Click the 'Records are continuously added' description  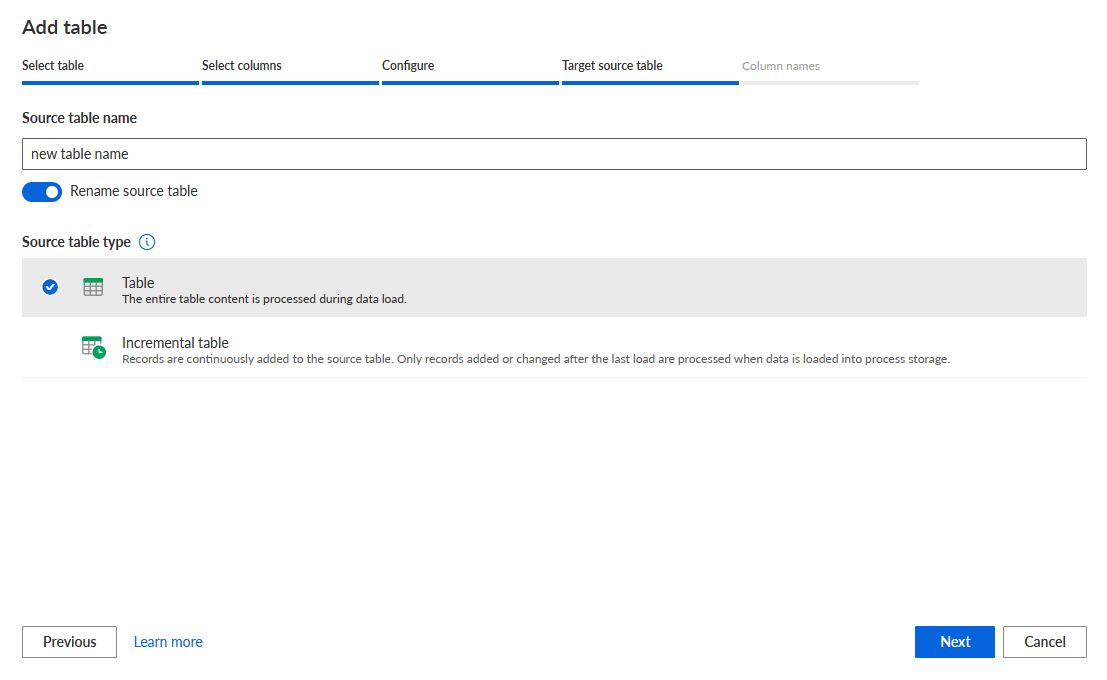coord(536,359)
